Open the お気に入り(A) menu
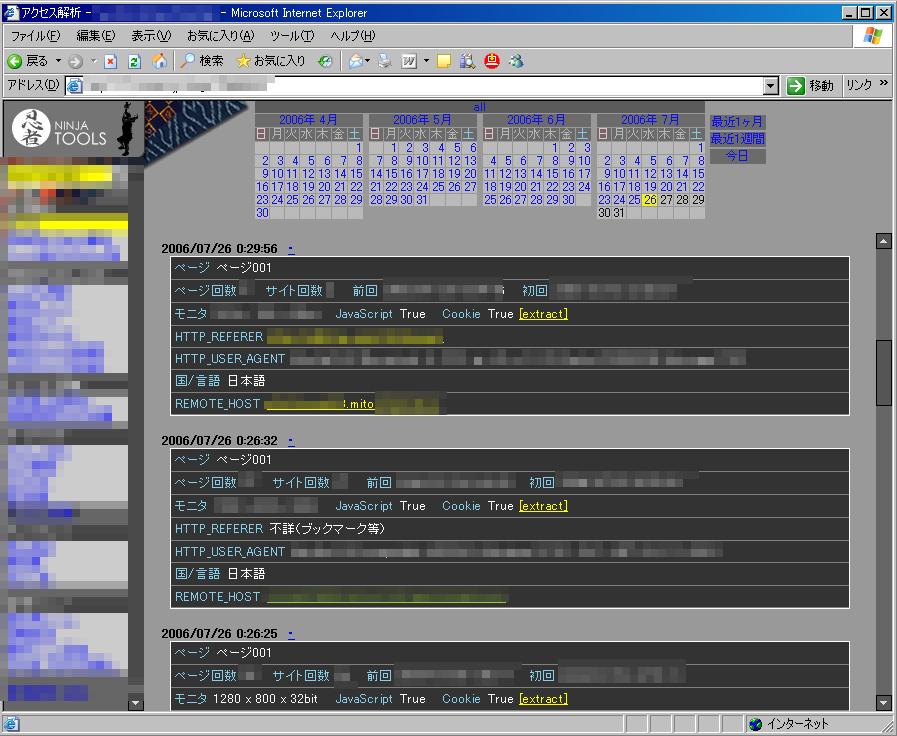897x736 pixels. tap(221, 36)
